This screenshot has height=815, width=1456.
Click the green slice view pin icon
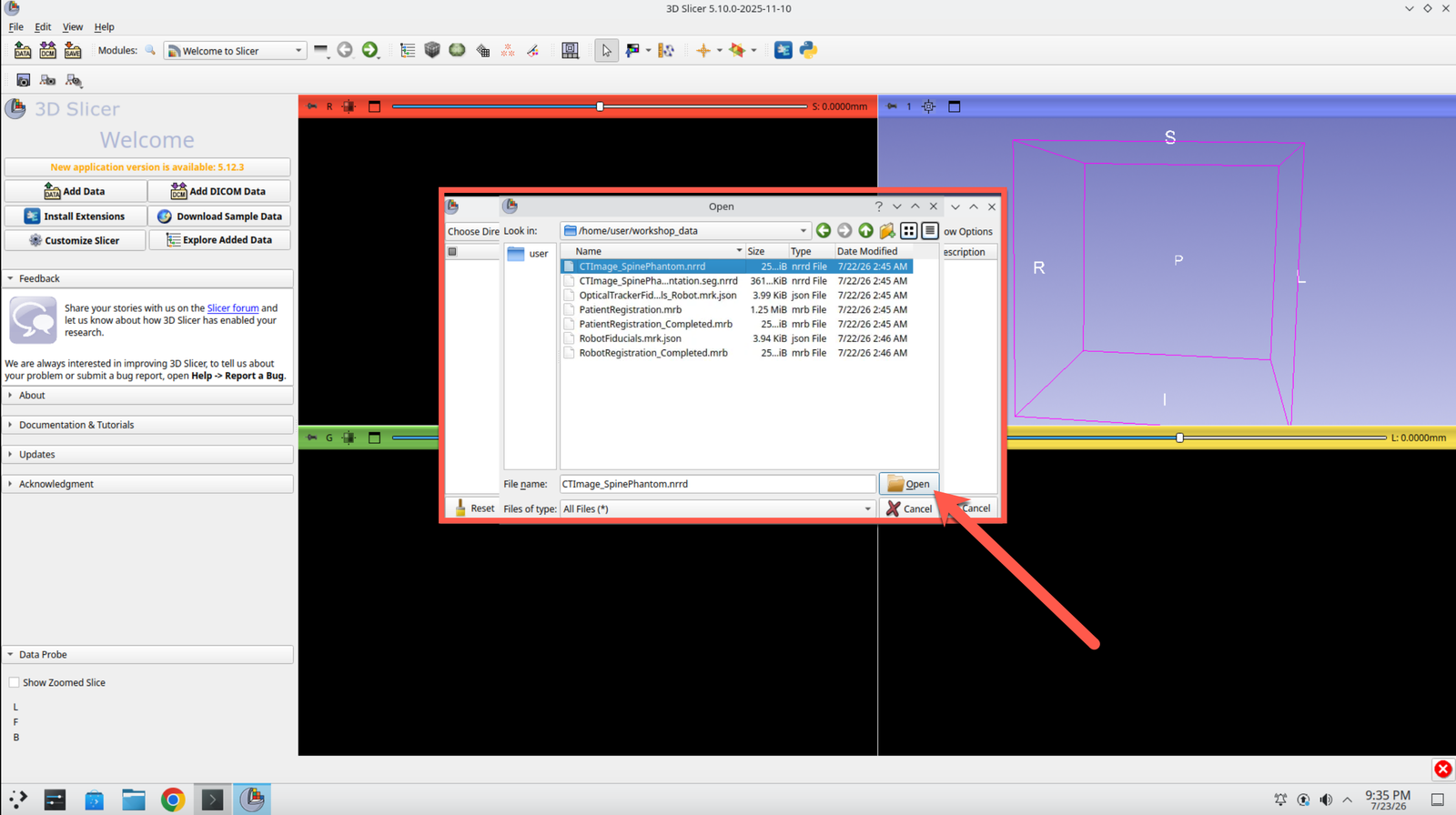[312, 438]
